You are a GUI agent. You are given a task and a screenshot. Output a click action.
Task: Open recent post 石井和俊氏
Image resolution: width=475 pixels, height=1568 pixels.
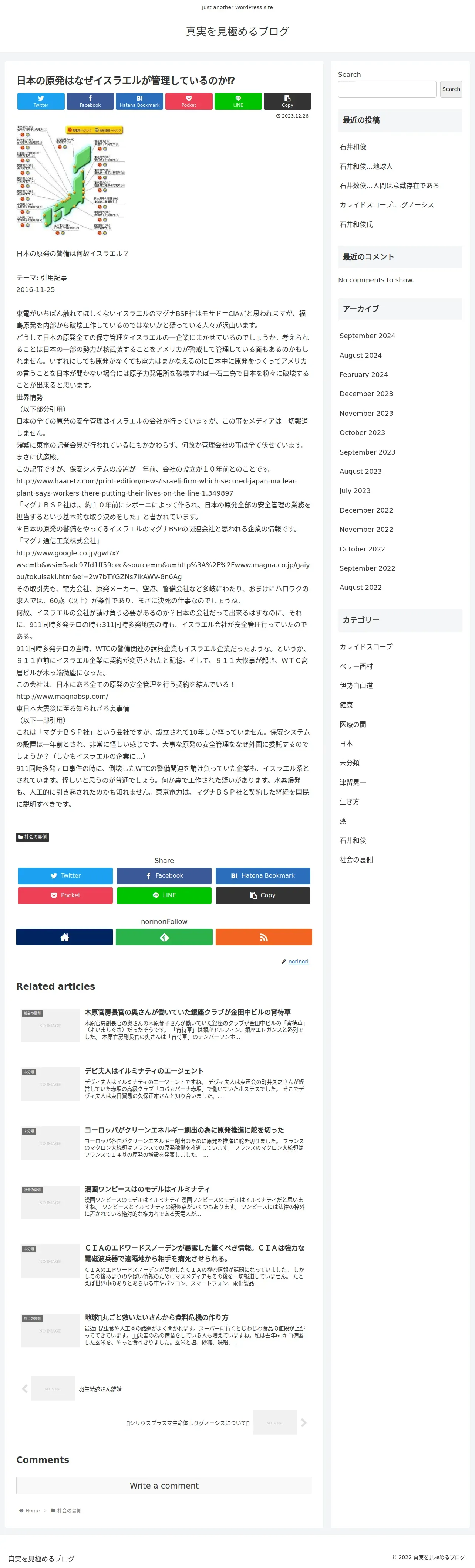coord(356,225)
